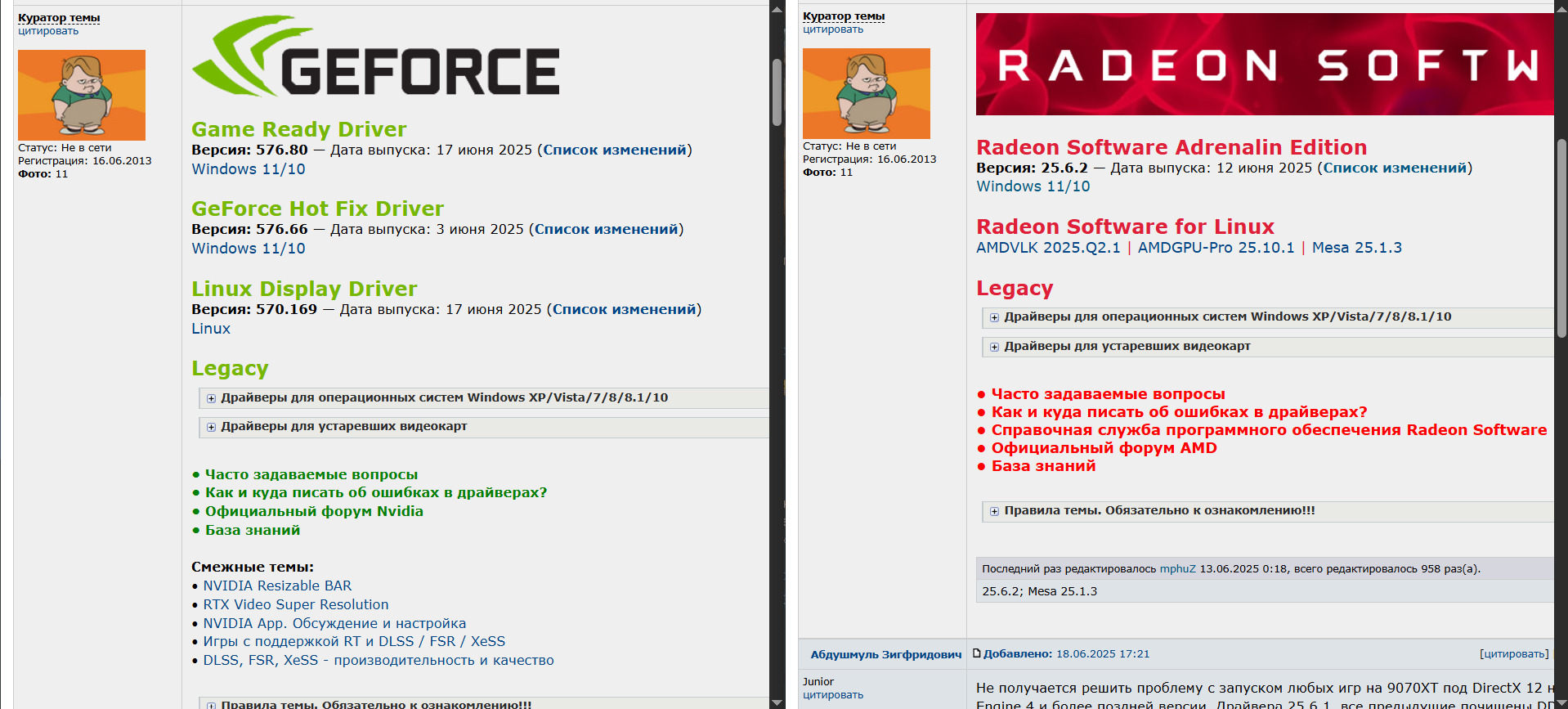
Task: Open 'Список изменений' for Linux Display Driver 570.169
Action: pyautogui.click(x=625, y=309)
